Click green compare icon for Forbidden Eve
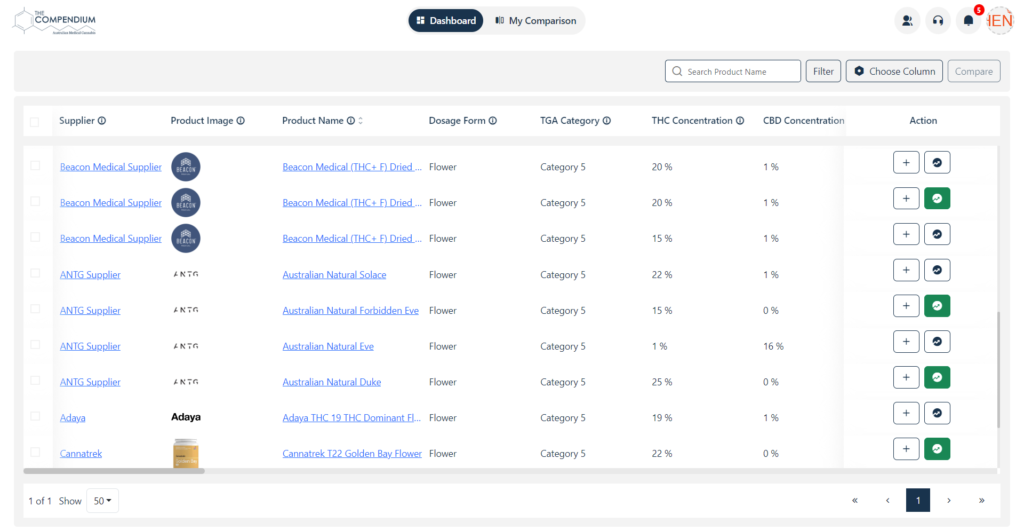This screenshot has height=530, width=1024. point(937,305)
